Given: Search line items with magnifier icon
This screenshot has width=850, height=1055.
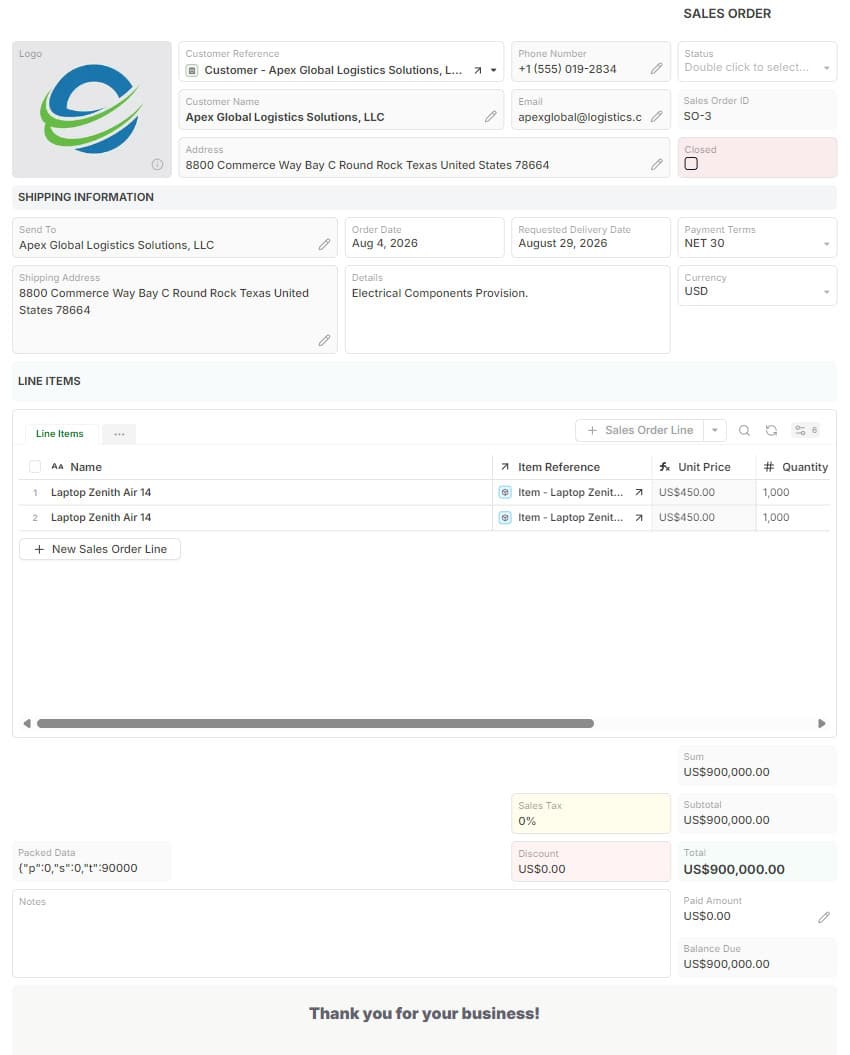Looking at the screenshot, I should coord(744,431).
